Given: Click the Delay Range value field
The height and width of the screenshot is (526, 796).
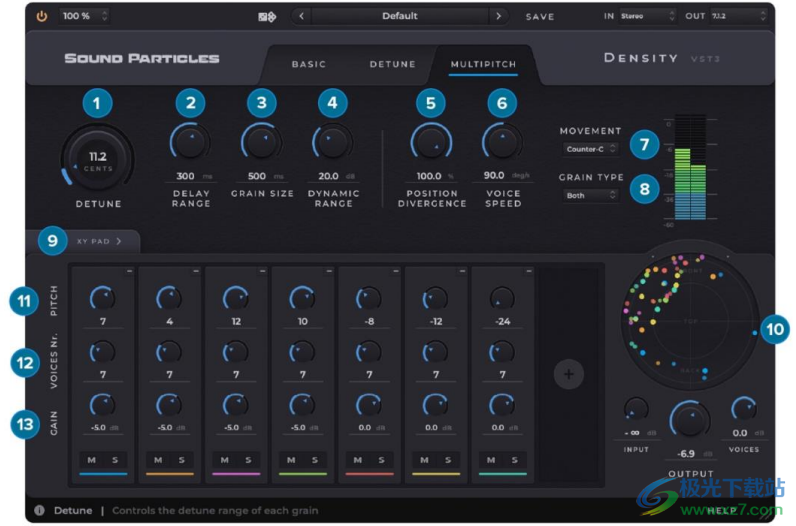Looking at the screenshot, I should pos(186,176).
